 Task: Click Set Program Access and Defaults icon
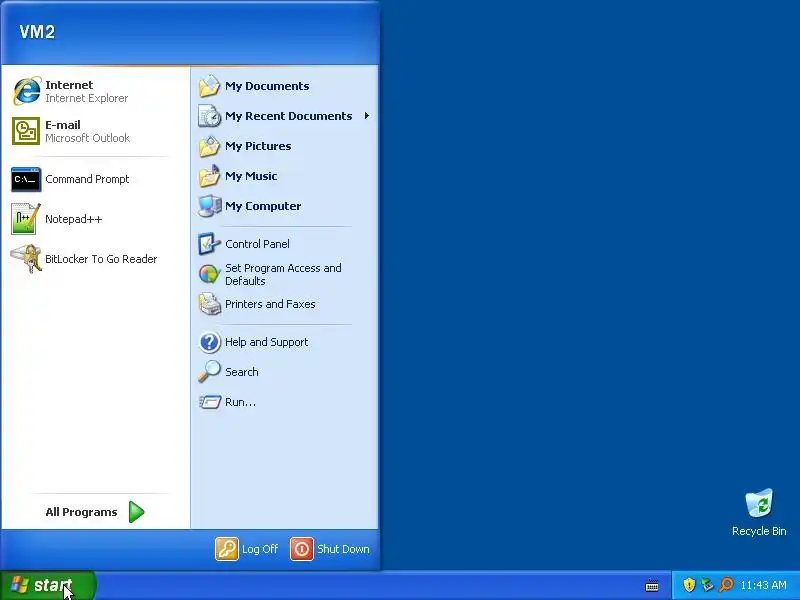pos(209,274)
